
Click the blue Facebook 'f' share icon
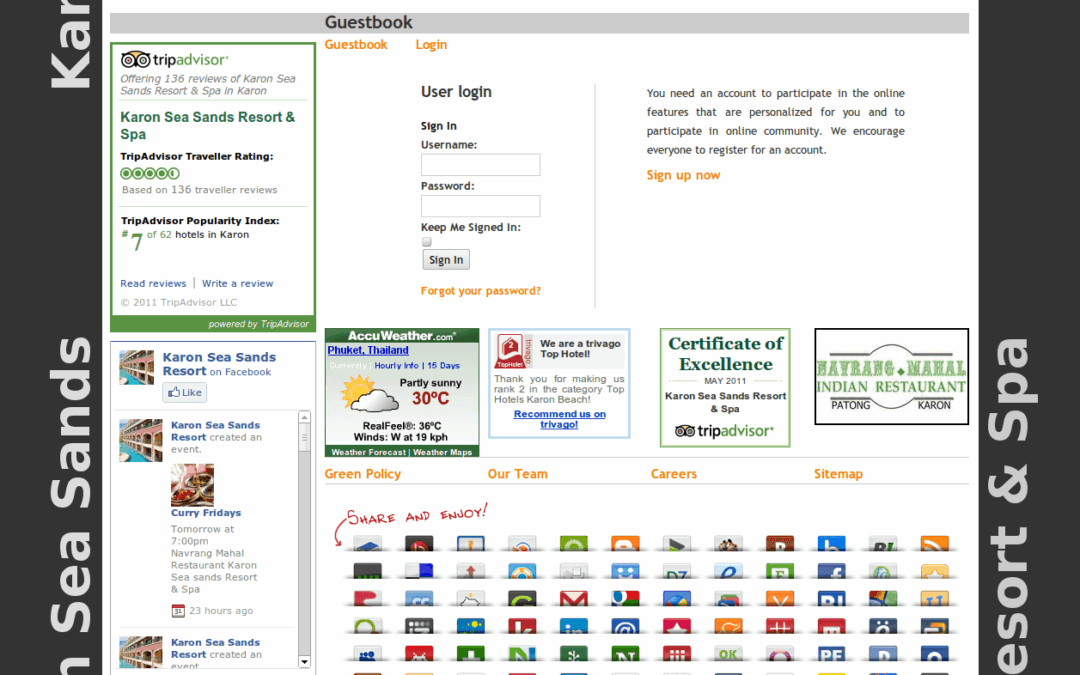tap(831, 571)
